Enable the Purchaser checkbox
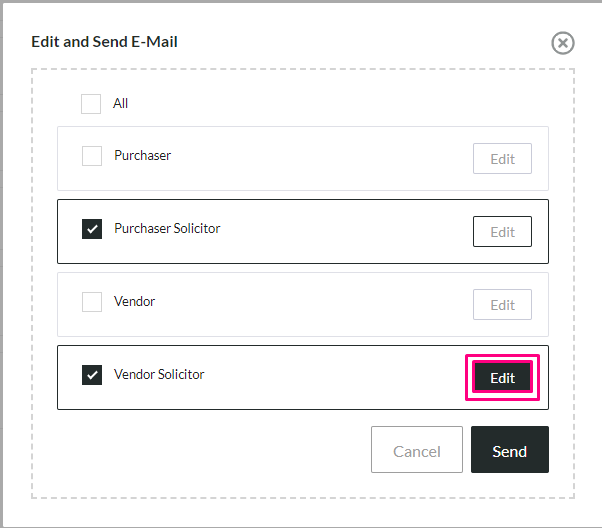 pos(92,156)
